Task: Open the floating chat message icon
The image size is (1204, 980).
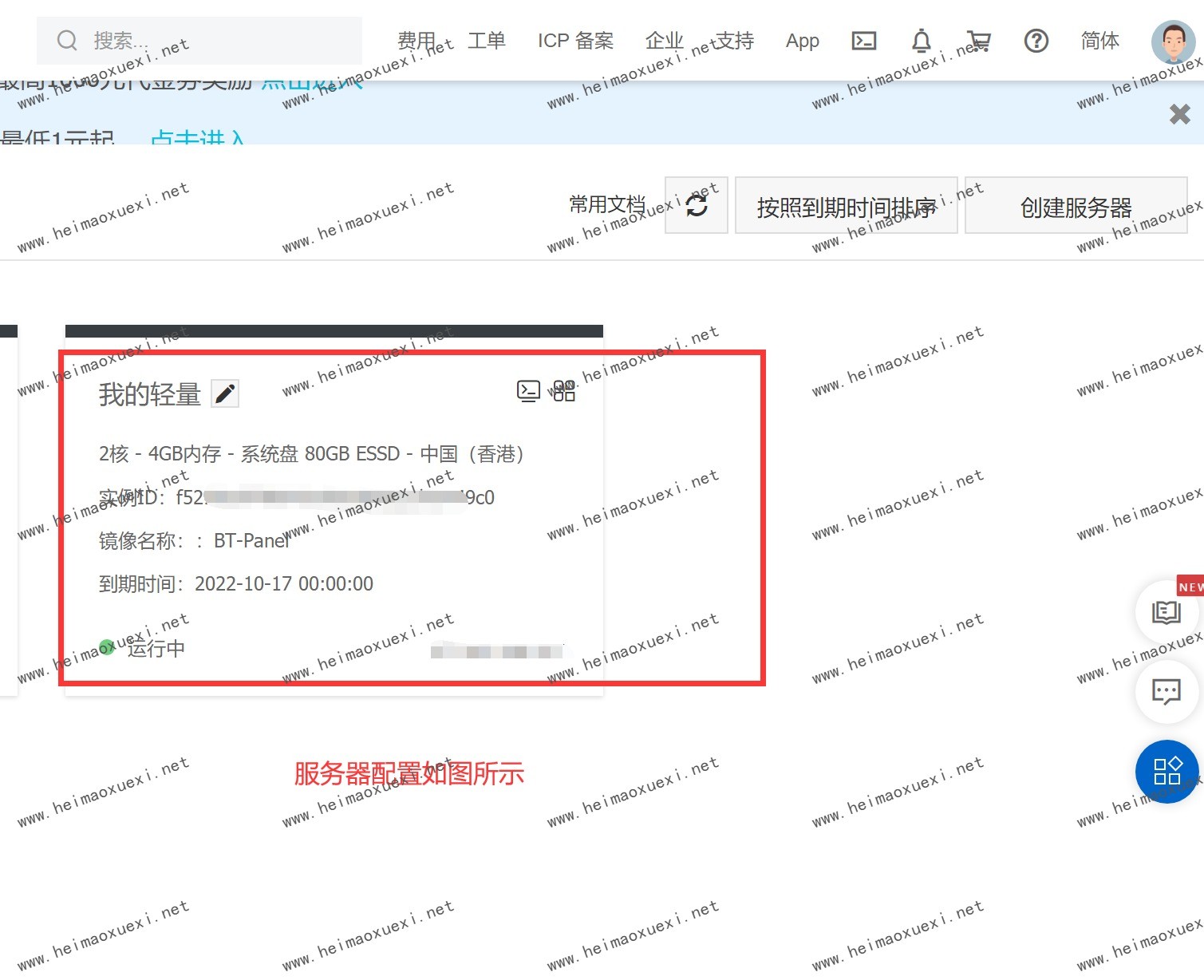Action: click(x=1166, y=691)
